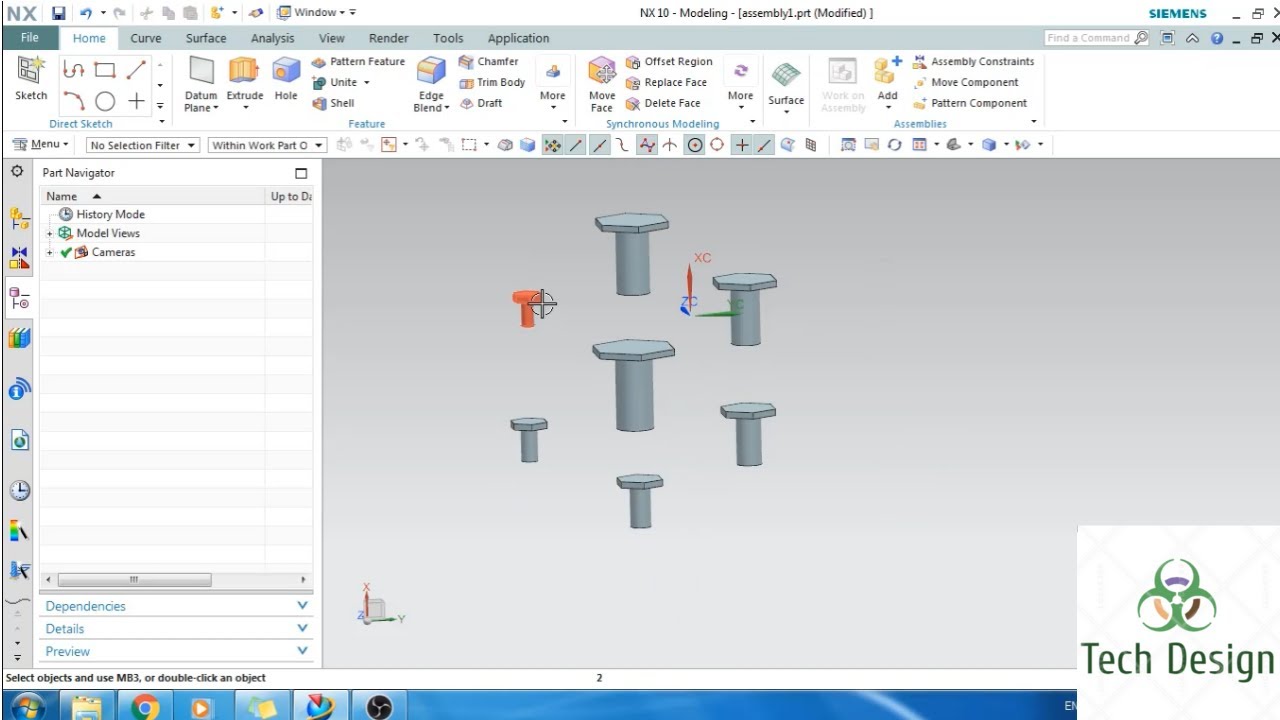Viewport: 1280px width, 720px height.
Task: Toggle the End Point snap option
Action: [x=576, y=145]
